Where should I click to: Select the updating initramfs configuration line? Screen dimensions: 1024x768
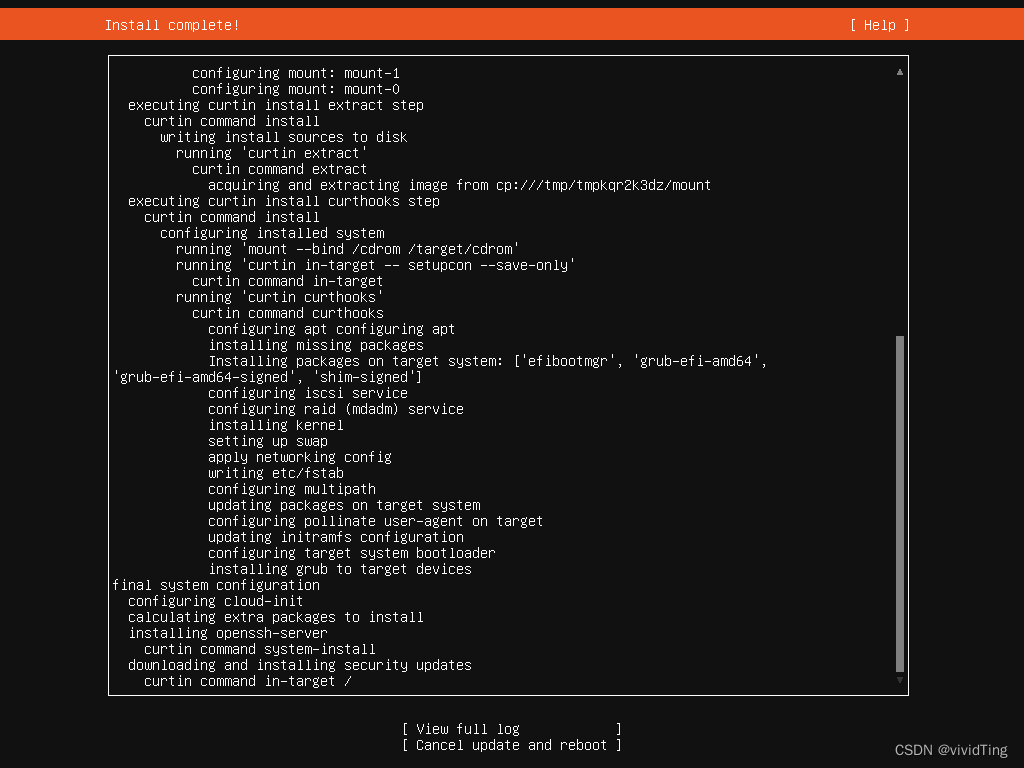(335, 537)
